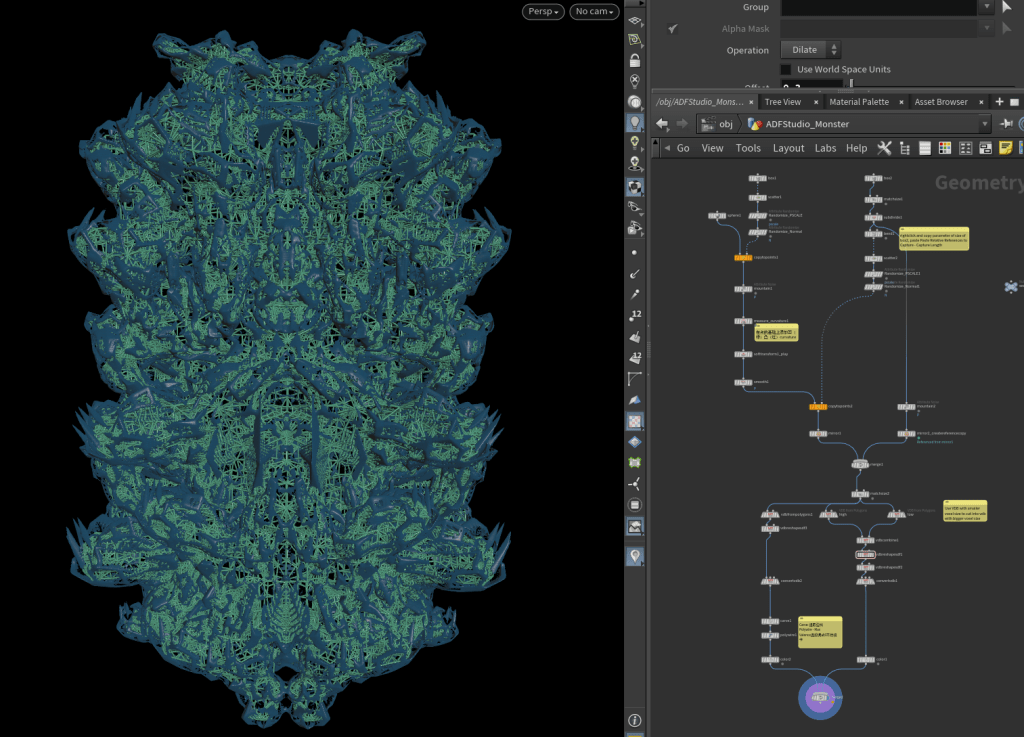Click the pin icon beside the path bar
Viewport: 1024px width, 737px height.
1006,124
